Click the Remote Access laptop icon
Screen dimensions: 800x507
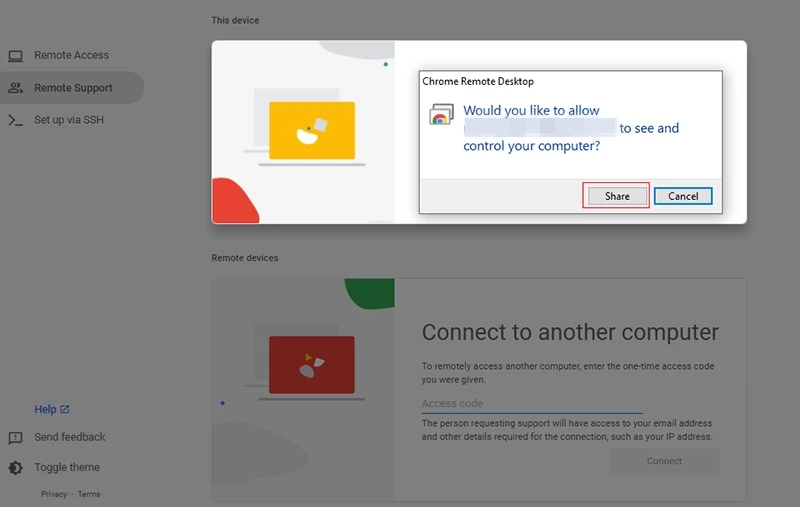(x=15, y=56)
